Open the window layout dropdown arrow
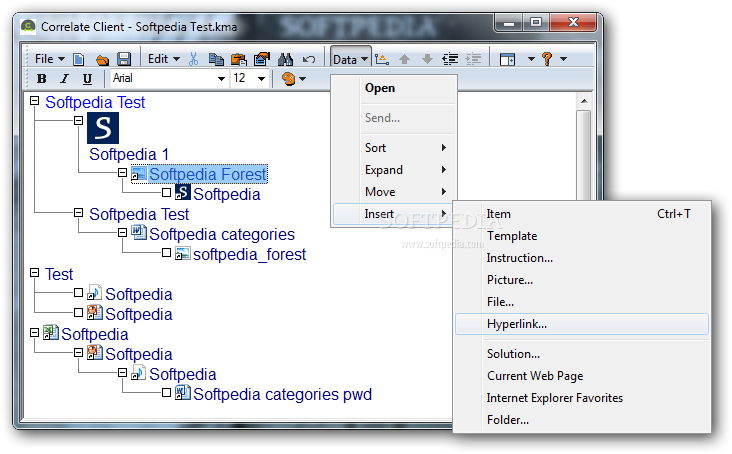This screenshot has width=732, height=454. click(531, 59)
